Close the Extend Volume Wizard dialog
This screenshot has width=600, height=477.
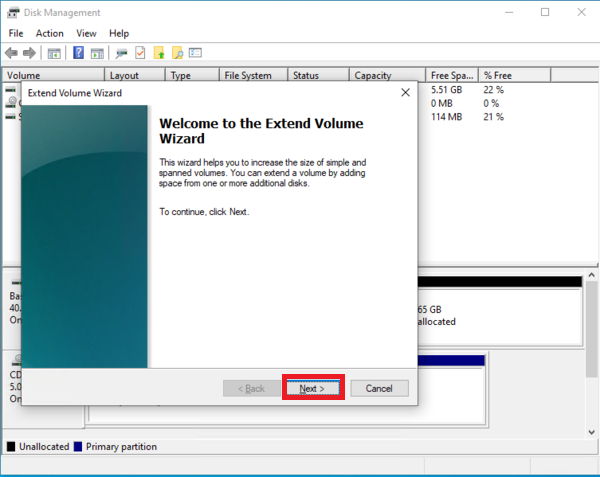(x=405, y=92)
